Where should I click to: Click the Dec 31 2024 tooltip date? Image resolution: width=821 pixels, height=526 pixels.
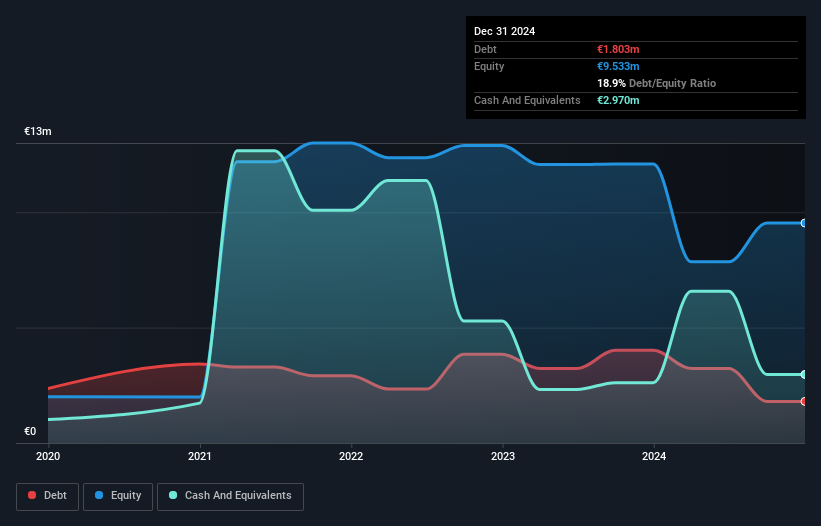(x=504, y=31)
